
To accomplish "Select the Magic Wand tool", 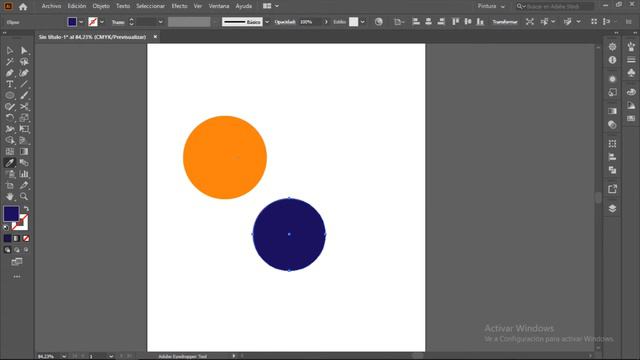I will 10,62.
